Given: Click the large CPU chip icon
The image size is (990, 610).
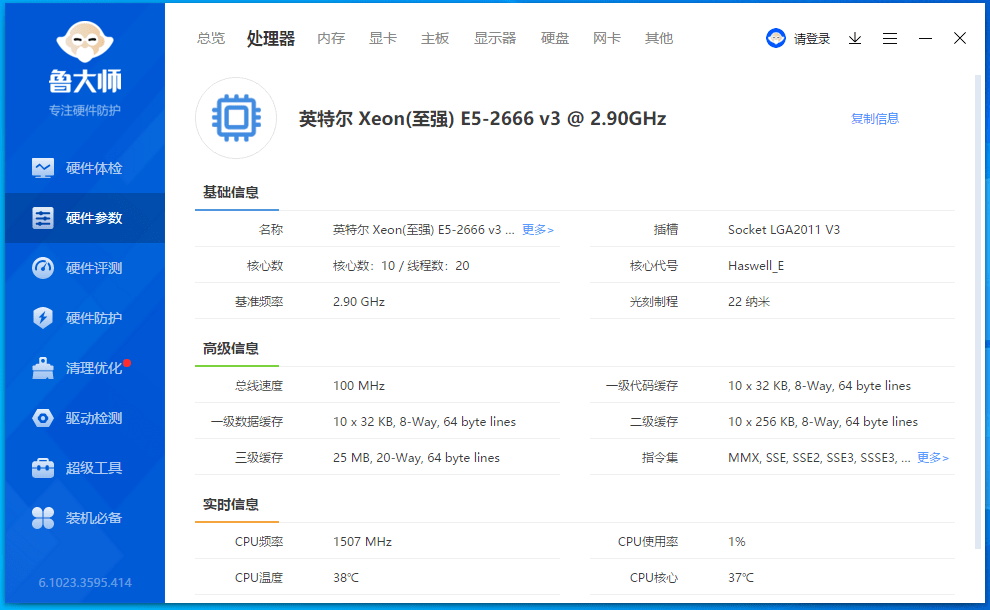Looking at the screenshot, I should (x=236, y=118).
